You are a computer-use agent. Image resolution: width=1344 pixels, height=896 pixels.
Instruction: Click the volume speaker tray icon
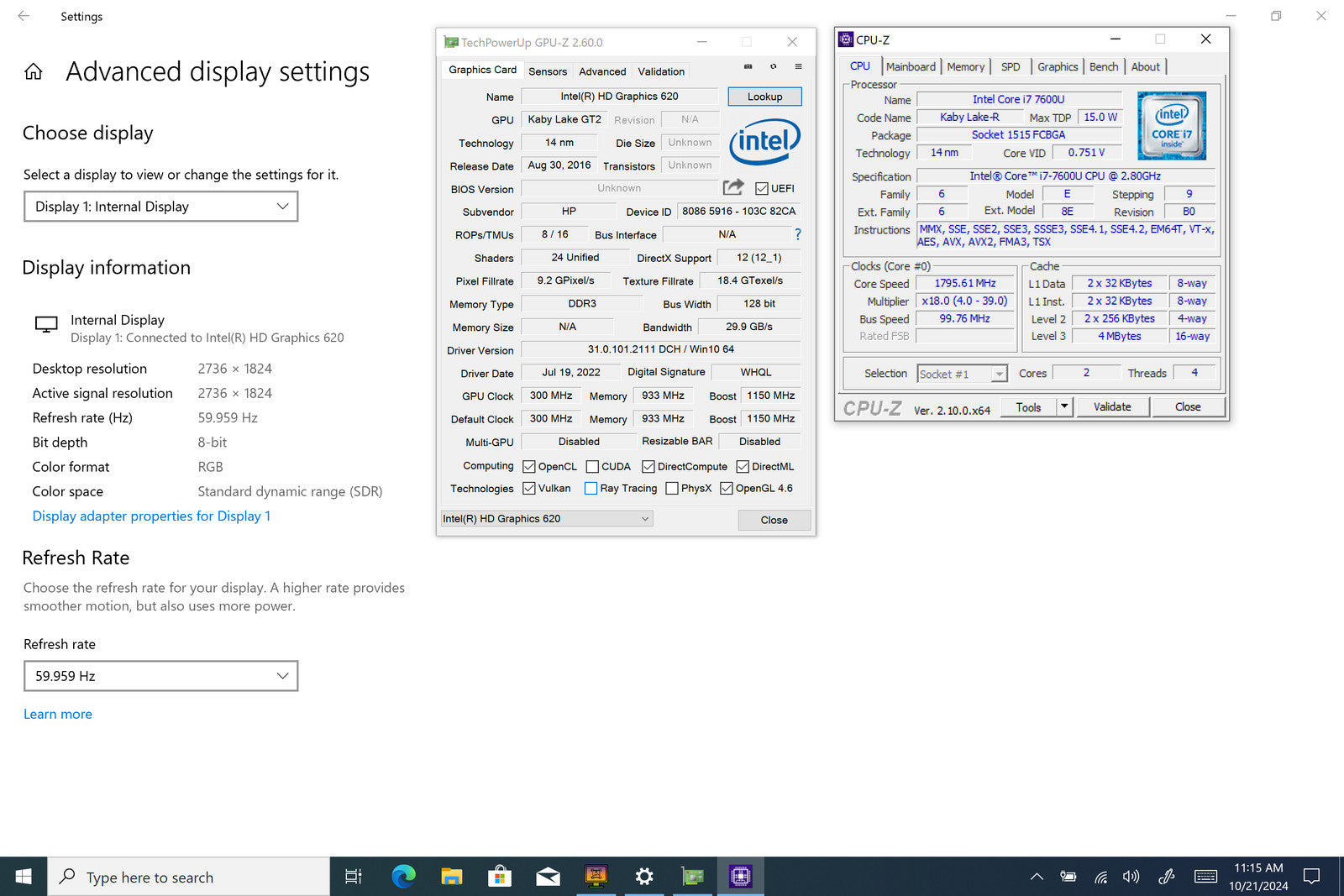tap(1131, 877)
